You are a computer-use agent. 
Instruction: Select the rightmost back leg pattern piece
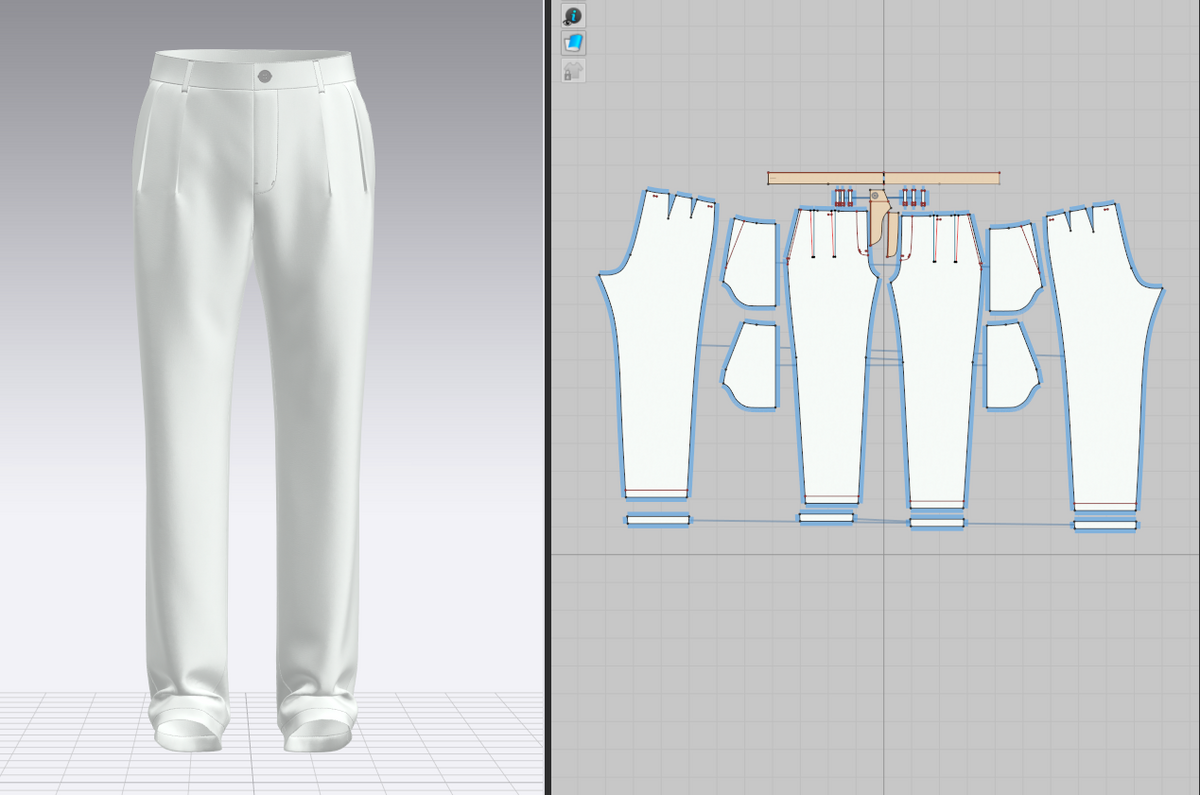tap(1105, 350)
